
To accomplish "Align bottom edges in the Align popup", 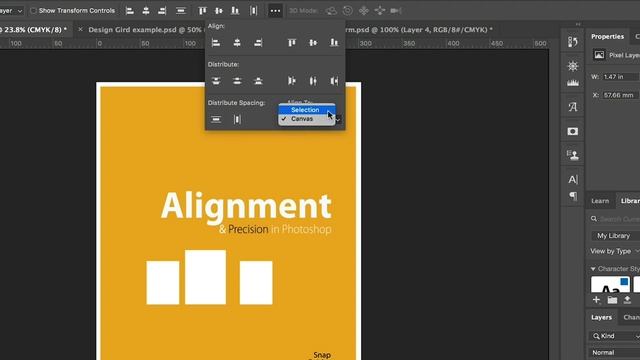I will click(334, 42).
